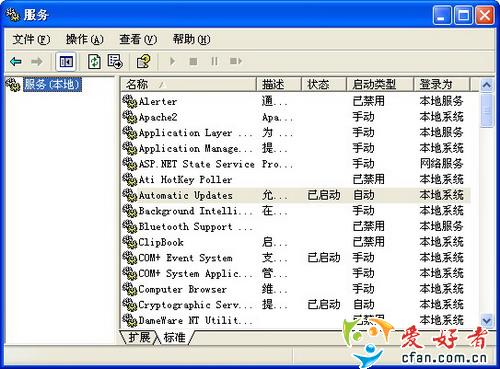Switch to the 标准 tab
The height and width of the screenshot is (369, 500).
pyautogui.click(x=174, y=337)
